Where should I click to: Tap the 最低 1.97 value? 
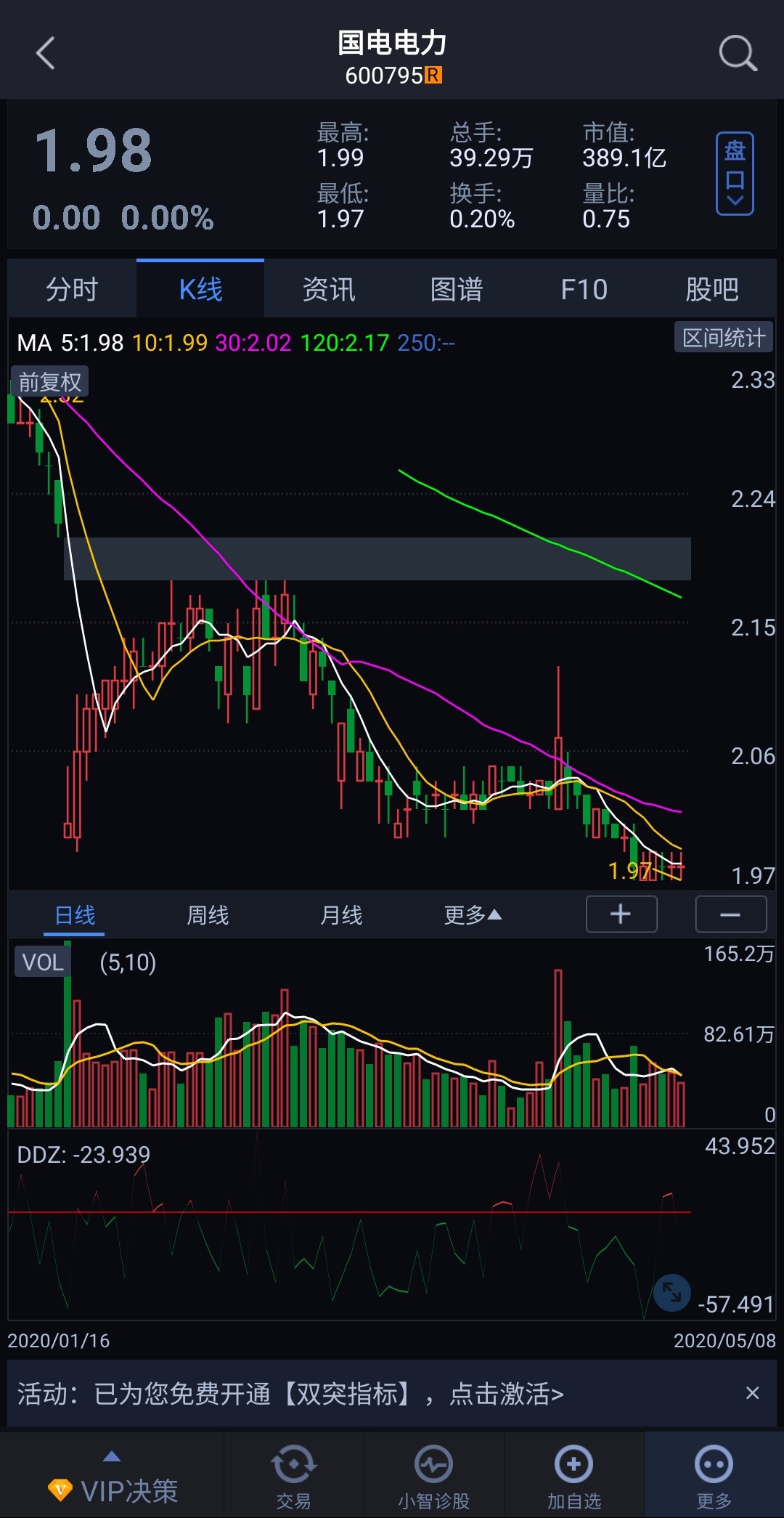point(340,219)
